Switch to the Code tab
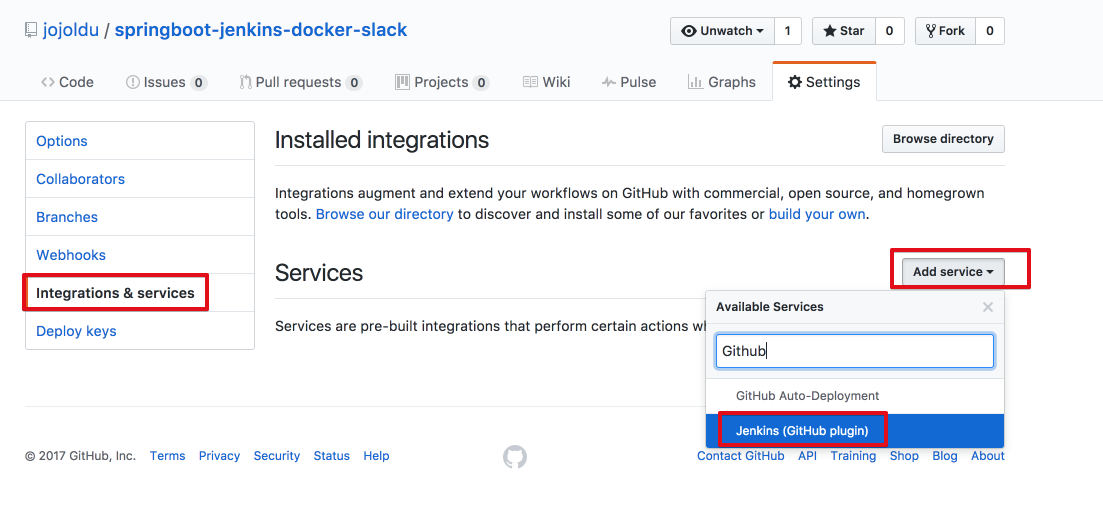 (67, 82)
